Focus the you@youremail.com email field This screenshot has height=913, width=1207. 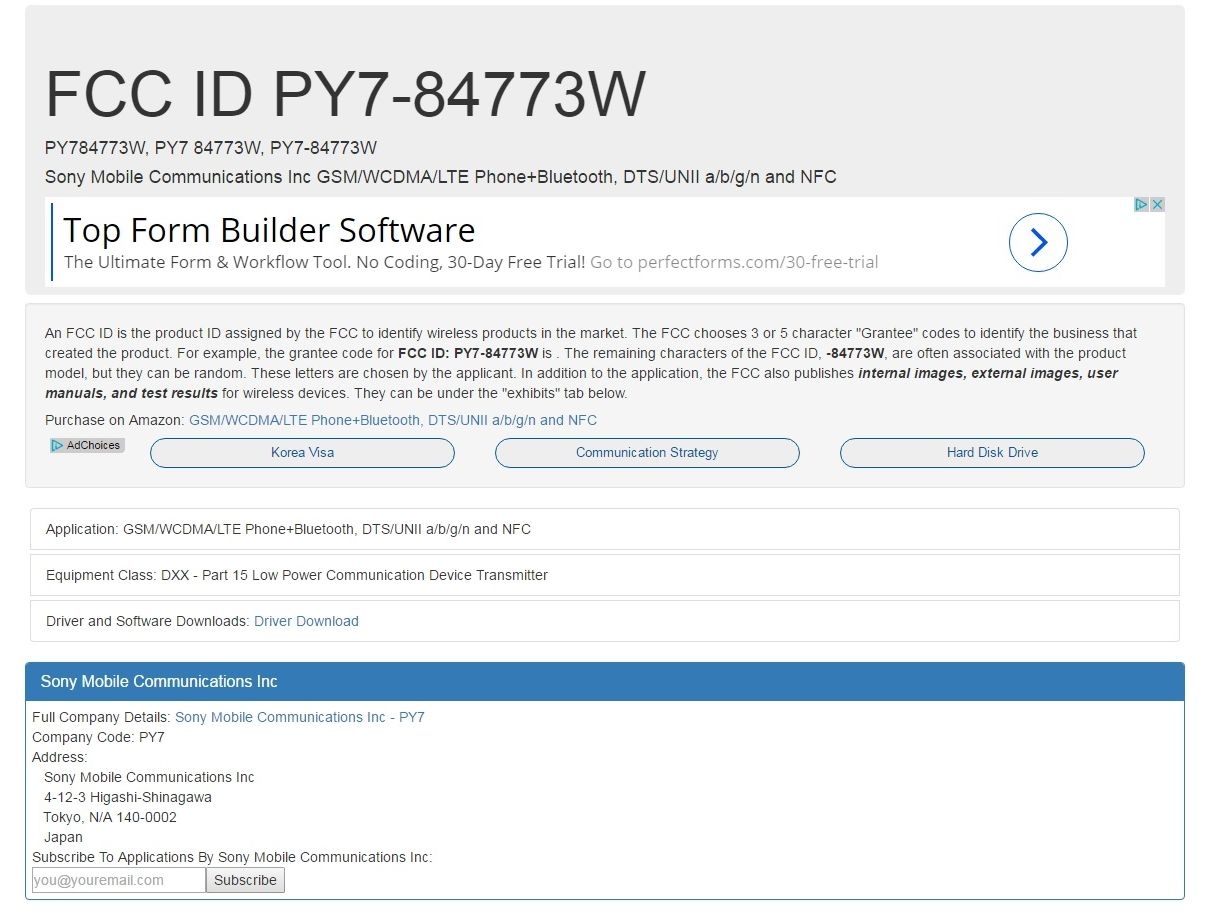(119, 880)
